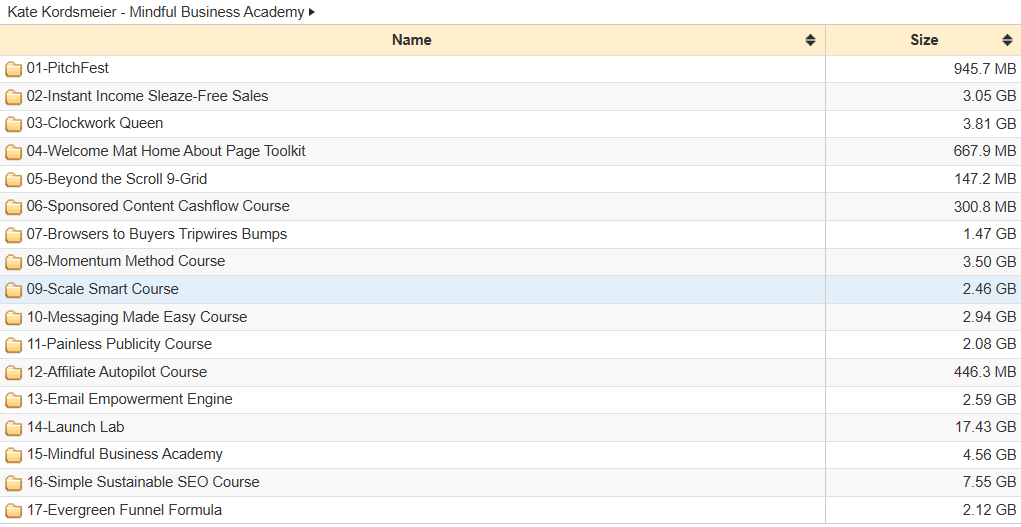Open the 16-Simple Sustainable SEO Course link
The image size is (1021, 527).
pyautogui.click(x=143, y=483)
